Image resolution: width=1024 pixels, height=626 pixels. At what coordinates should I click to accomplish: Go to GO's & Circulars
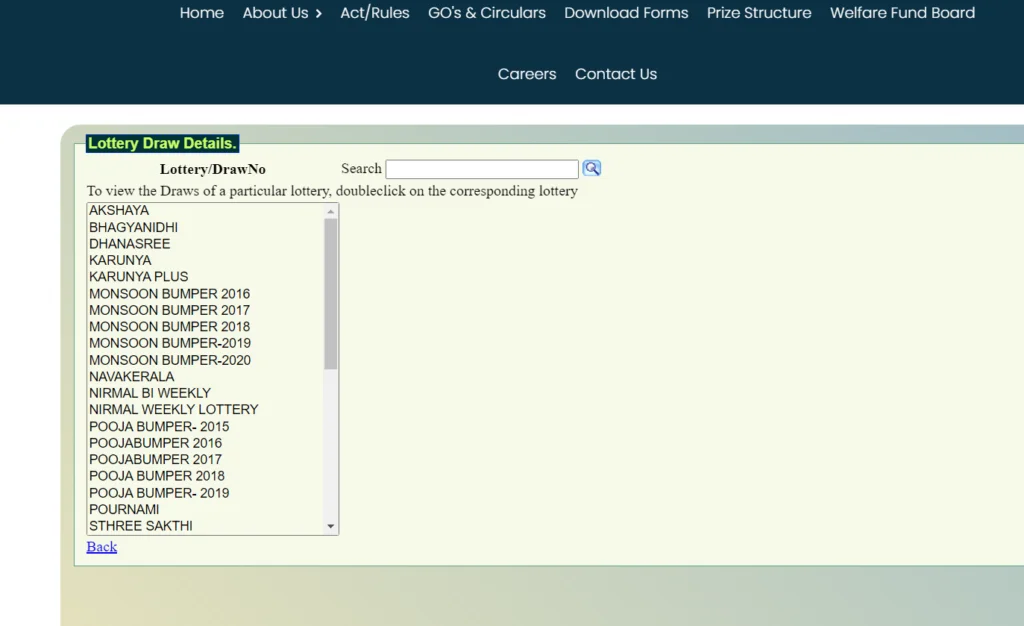click(x=487, y=13)
